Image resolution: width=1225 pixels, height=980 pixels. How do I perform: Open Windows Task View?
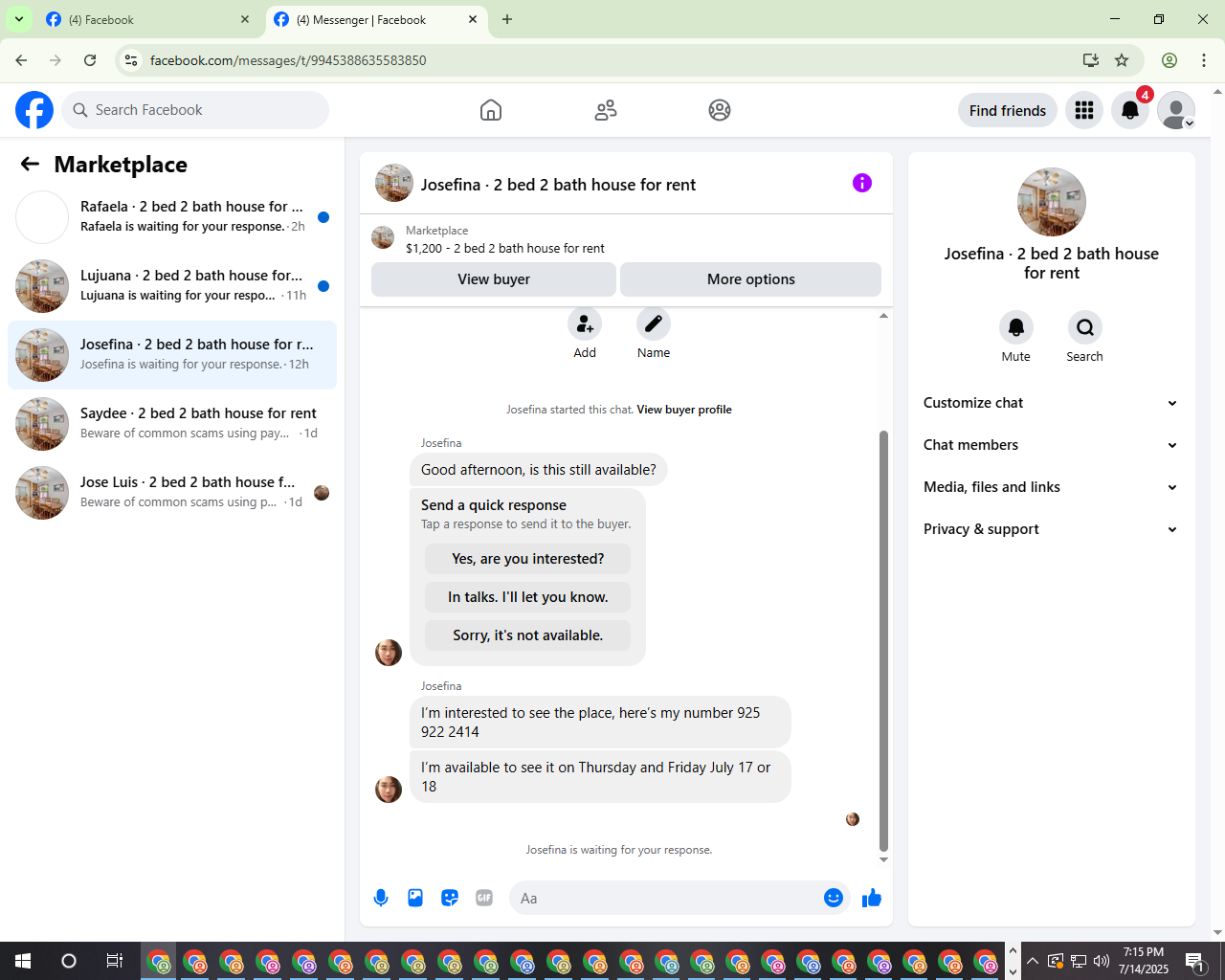point(114,961)
